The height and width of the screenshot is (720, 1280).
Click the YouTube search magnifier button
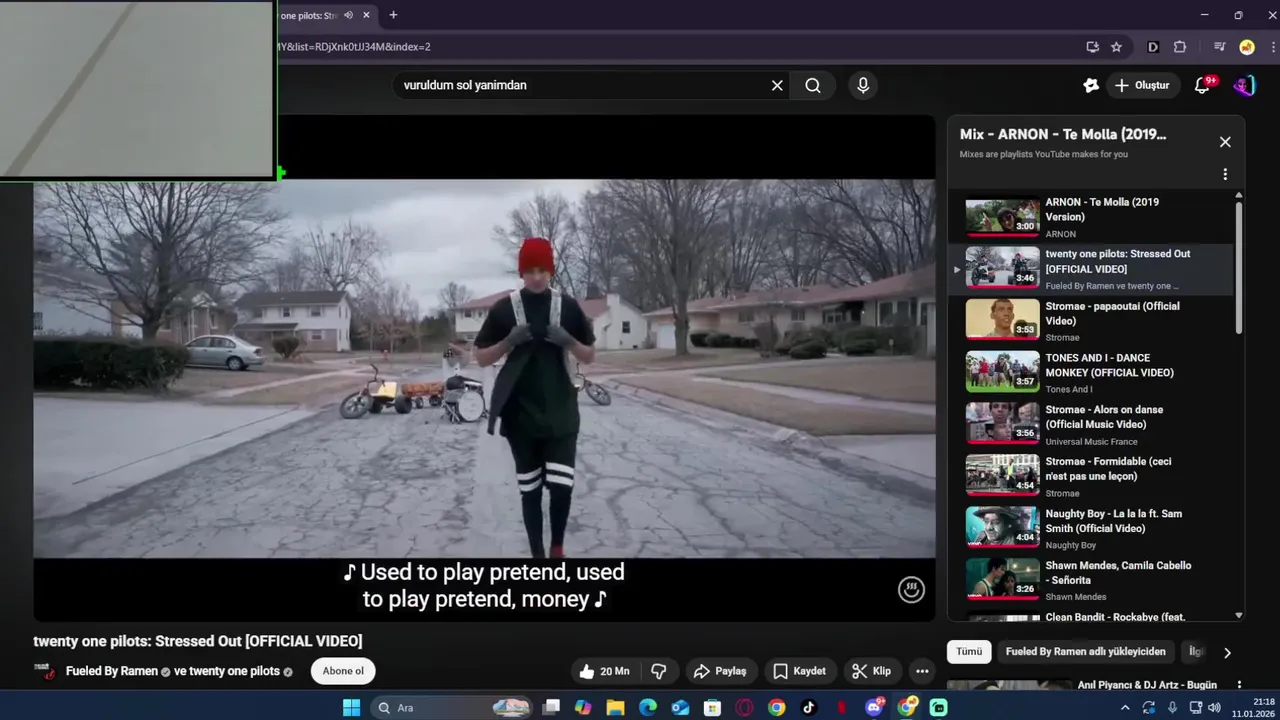click(813, 85)
